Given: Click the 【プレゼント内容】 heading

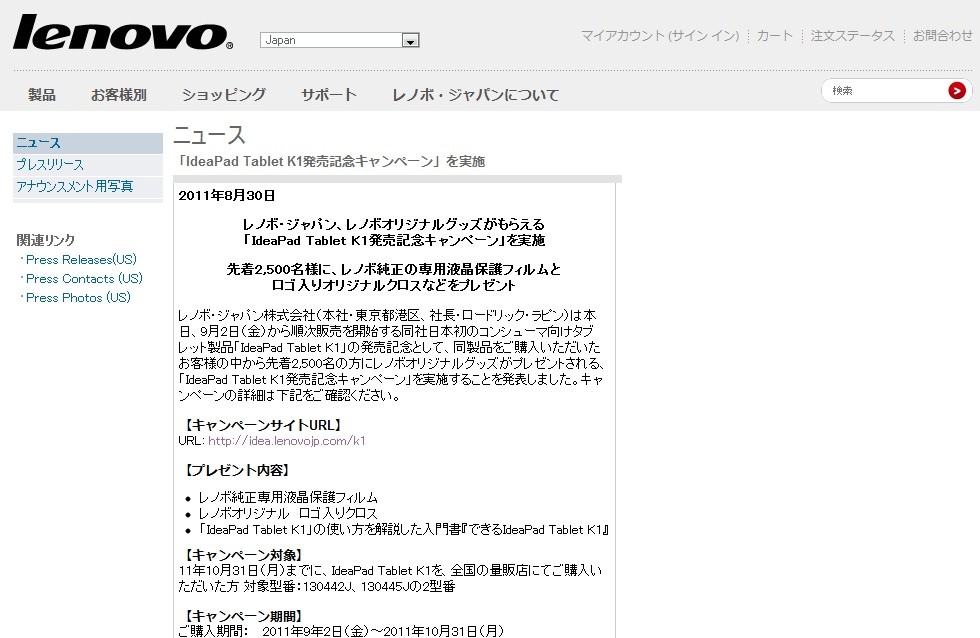Looking at the screenshot, I should [238, 470].
